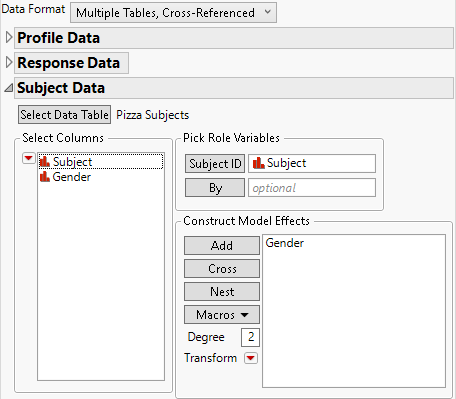Viewport: 456px width, 399px height.
Task: Click the Select Data Table button
Action: click(64, 115)
